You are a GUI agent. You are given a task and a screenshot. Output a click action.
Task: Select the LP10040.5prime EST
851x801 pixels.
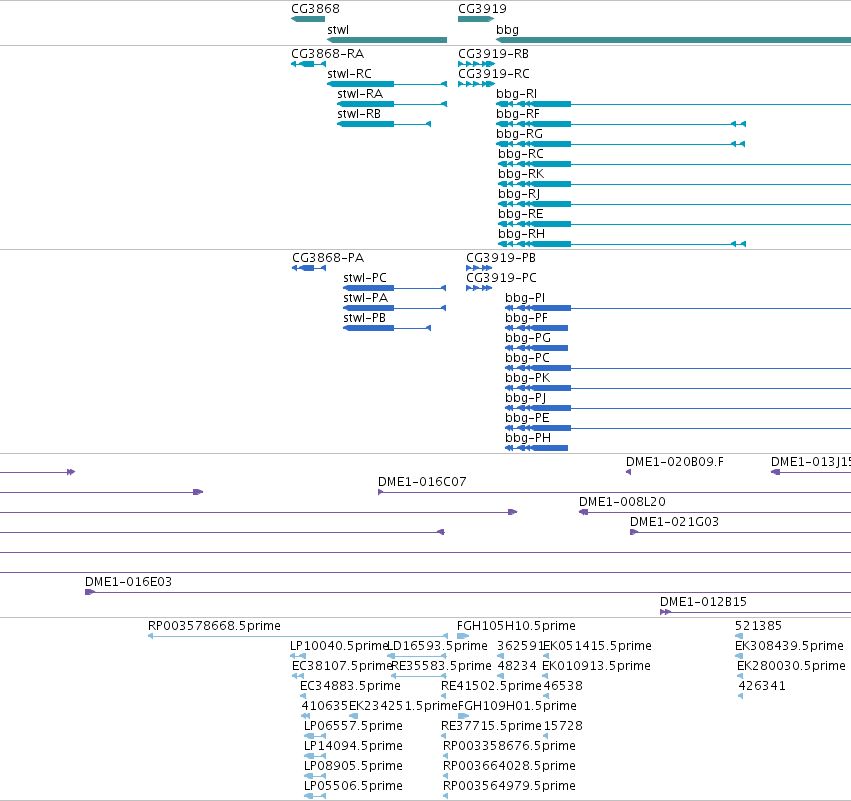pos(298,656)
